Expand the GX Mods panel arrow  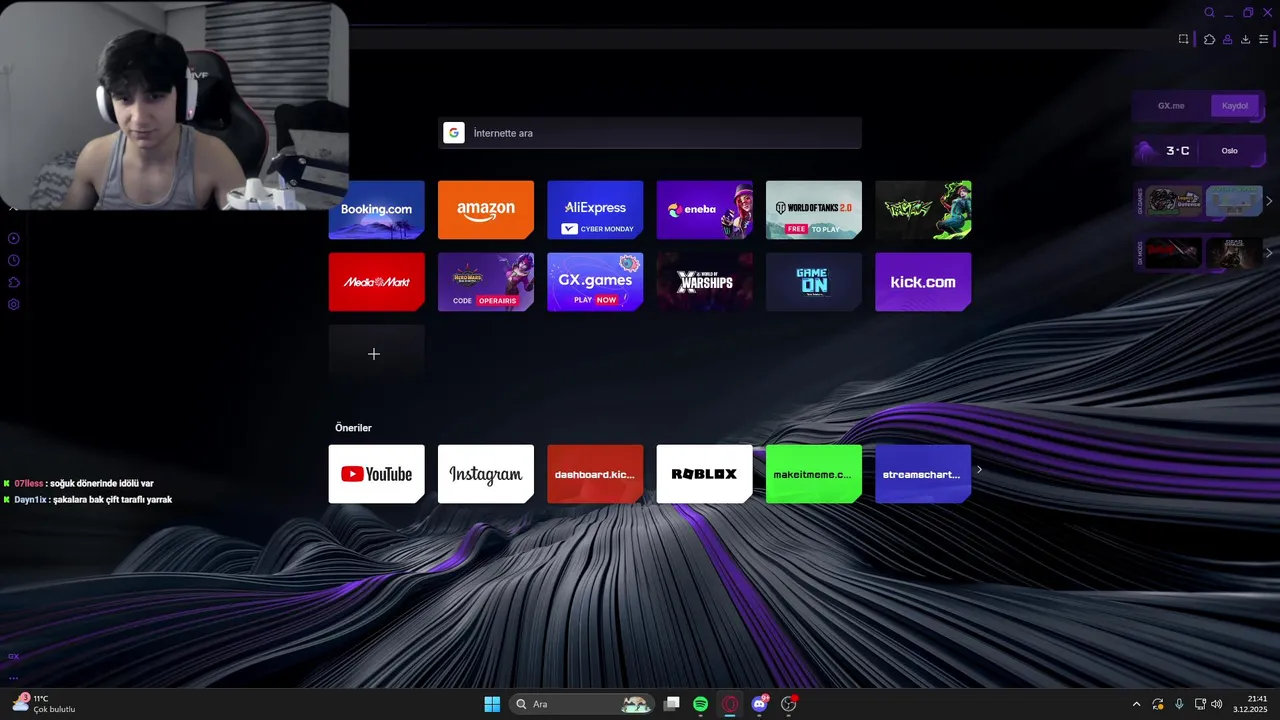(x=1269, y=253)
